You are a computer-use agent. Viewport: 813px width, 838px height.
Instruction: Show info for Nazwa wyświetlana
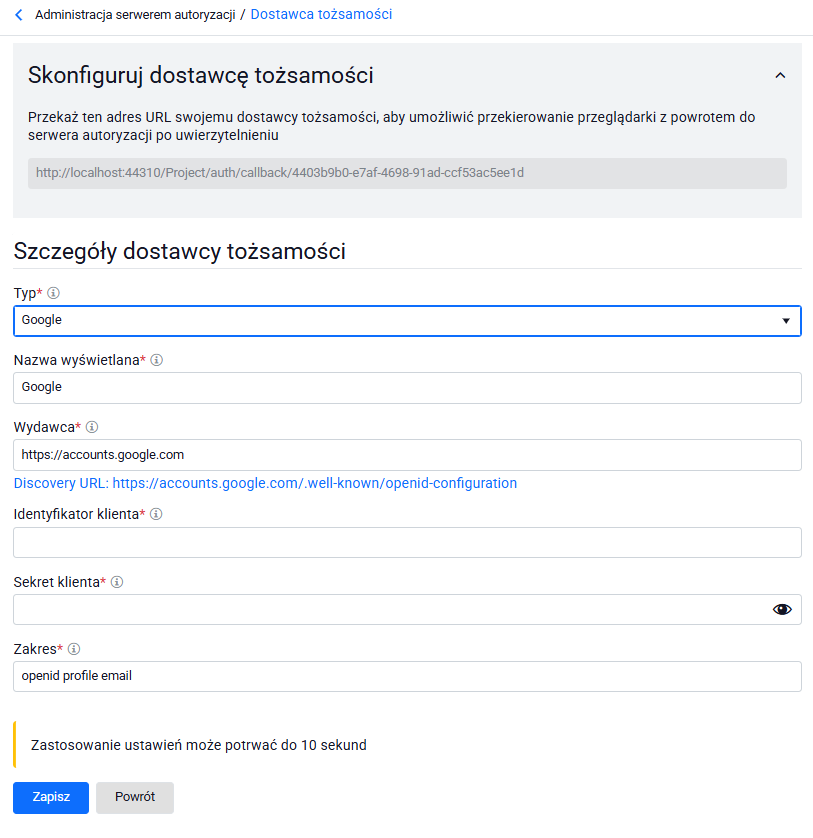point(157,360)
